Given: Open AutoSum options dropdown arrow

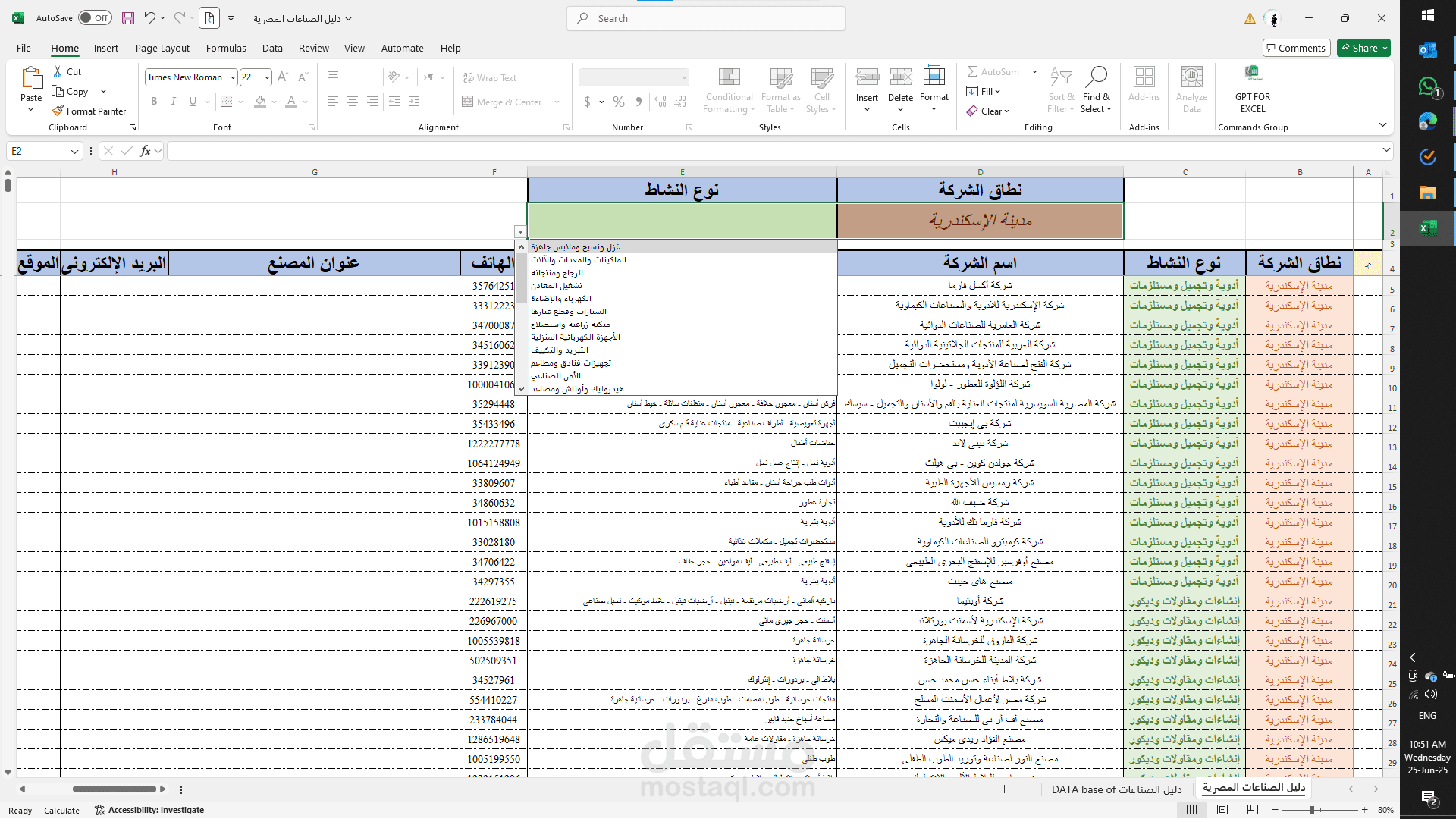Looking at the screenshot, I should (x=1034, y=71).
